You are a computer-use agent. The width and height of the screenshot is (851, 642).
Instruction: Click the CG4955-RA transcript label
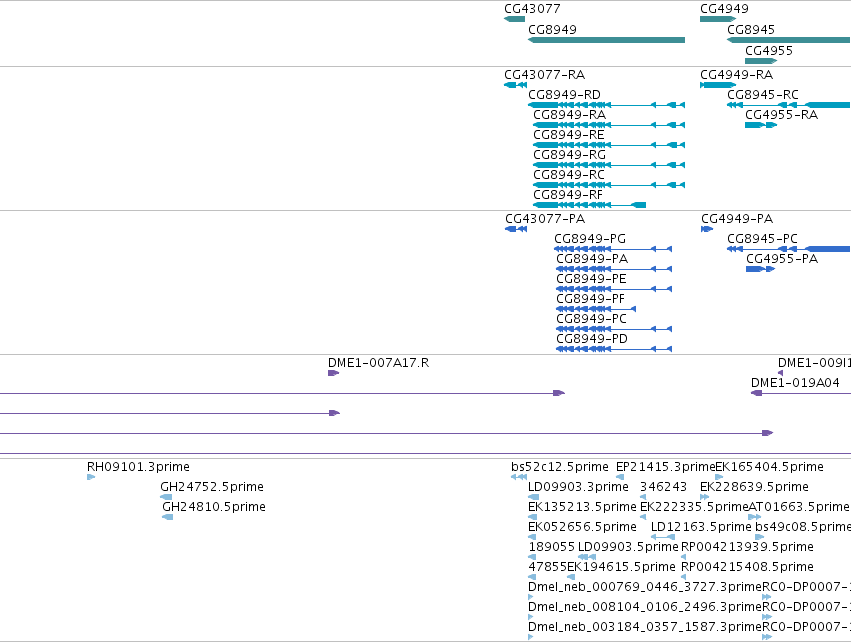pyautogui.click(x=781, y=115)
